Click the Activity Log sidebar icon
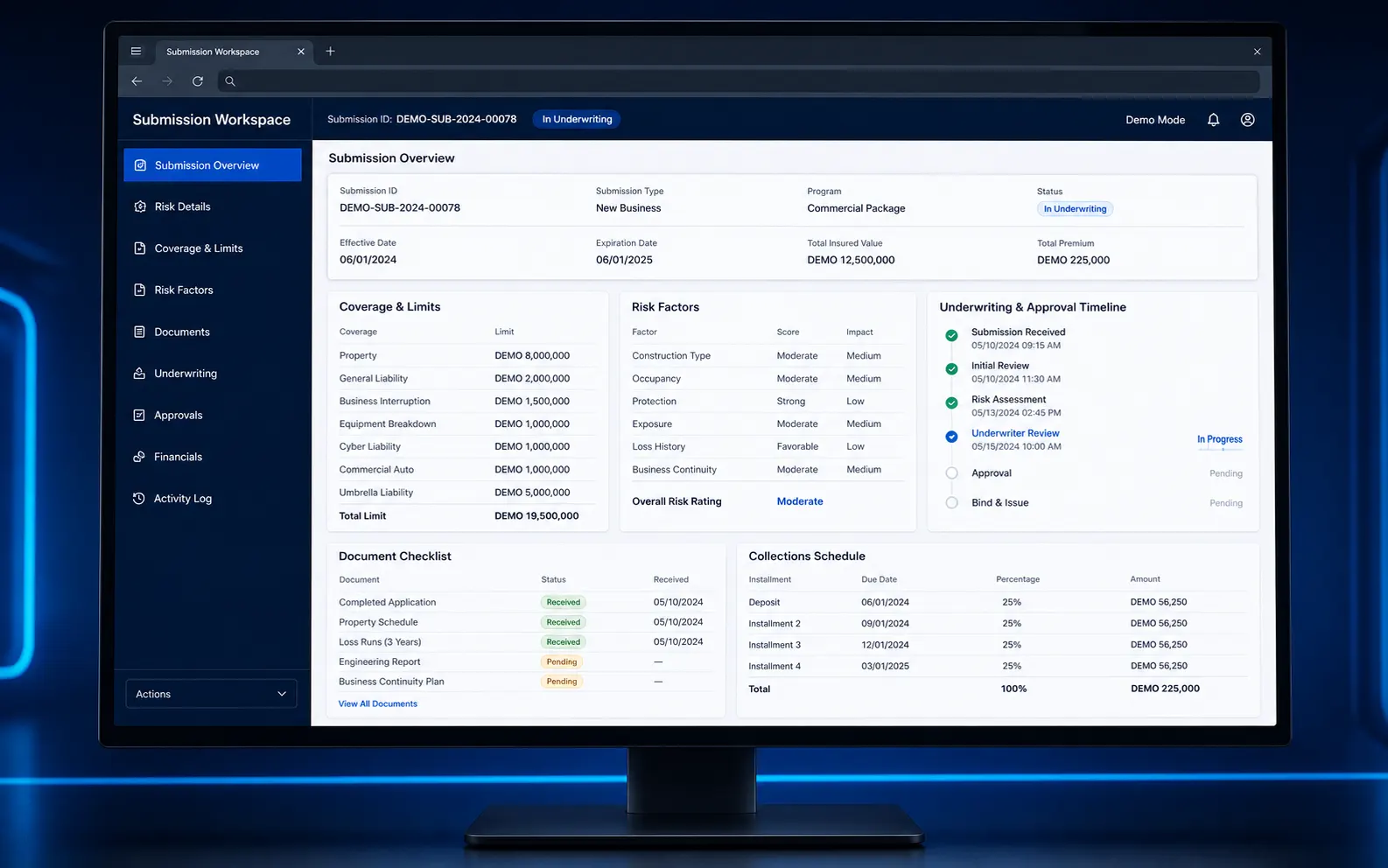Screen dimensions: 1388x868 click(140, 499)
